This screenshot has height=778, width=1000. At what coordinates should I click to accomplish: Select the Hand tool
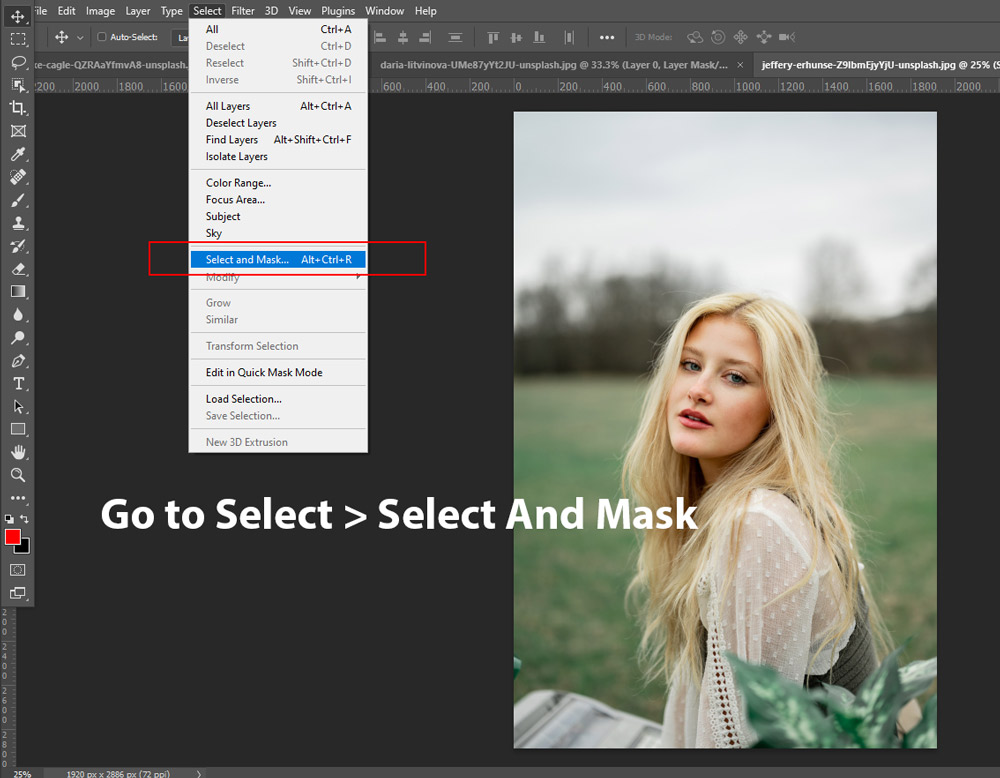17,452
